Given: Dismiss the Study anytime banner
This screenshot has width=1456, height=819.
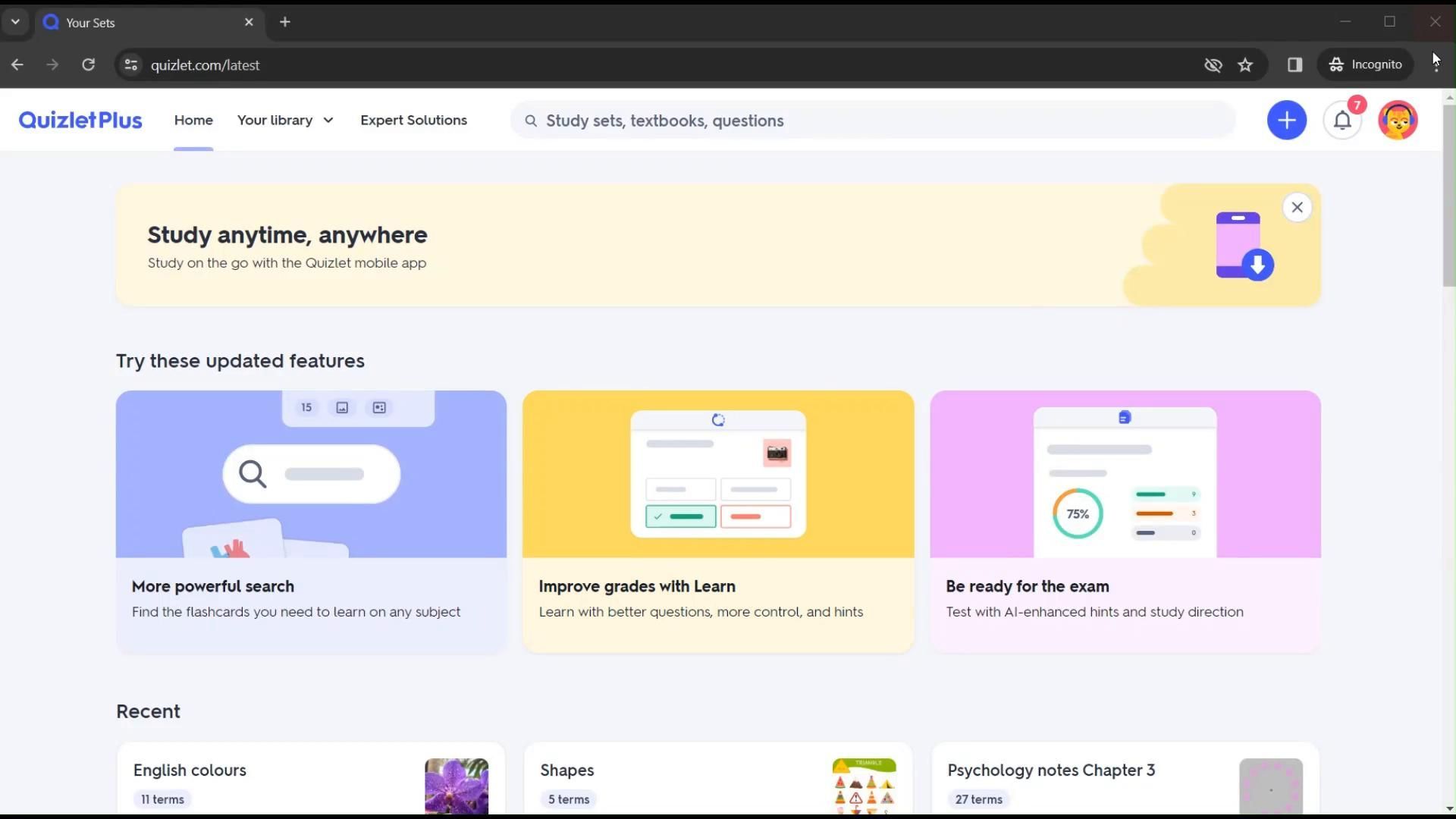Looking at the screenshot, I should 1297,207.
